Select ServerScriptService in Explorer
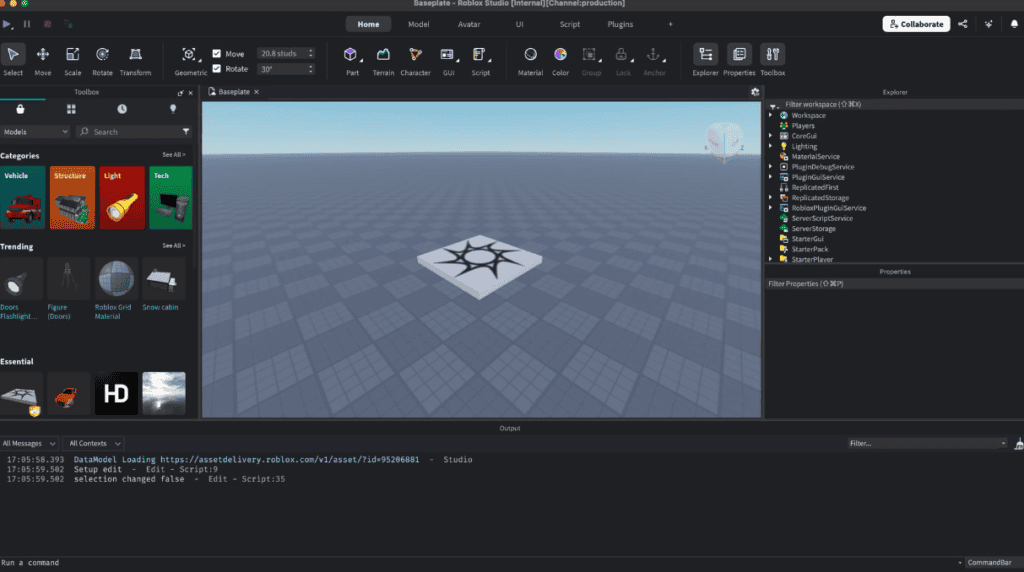Viewport: 1024px width, 572px height. point(822,218)
